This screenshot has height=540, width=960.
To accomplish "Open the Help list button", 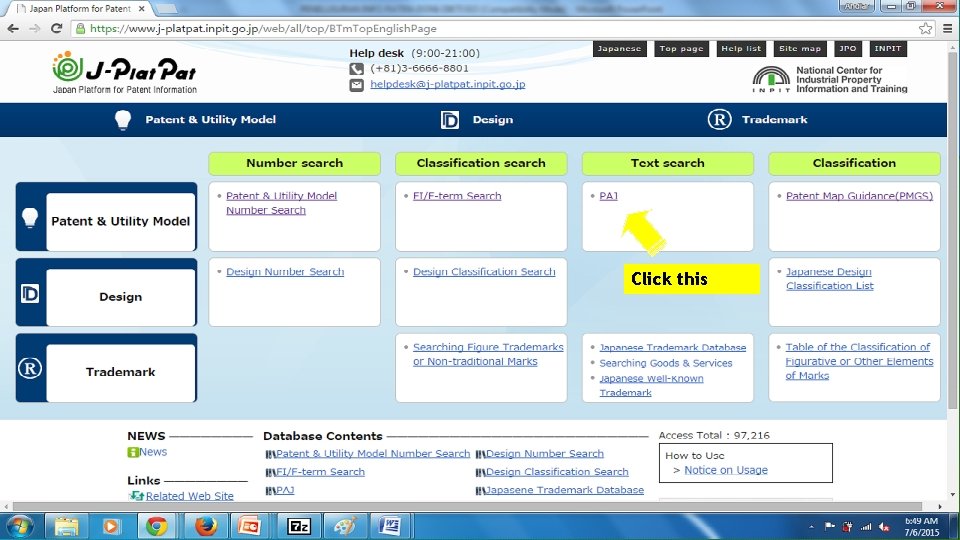I will pos(741,49).
